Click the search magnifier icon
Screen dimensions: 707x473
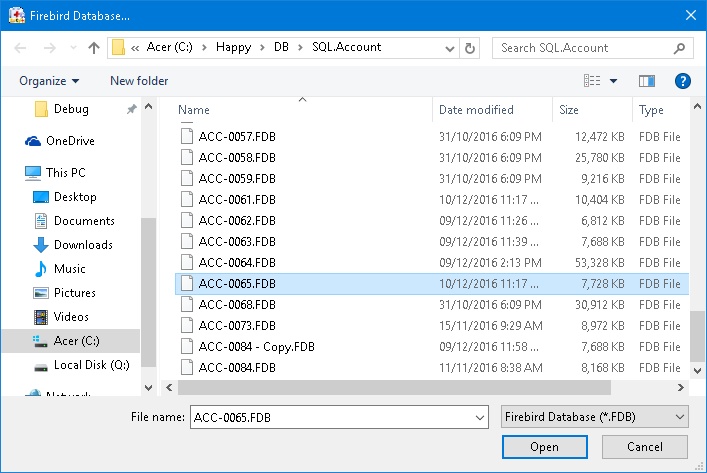[x=679, y=48]
